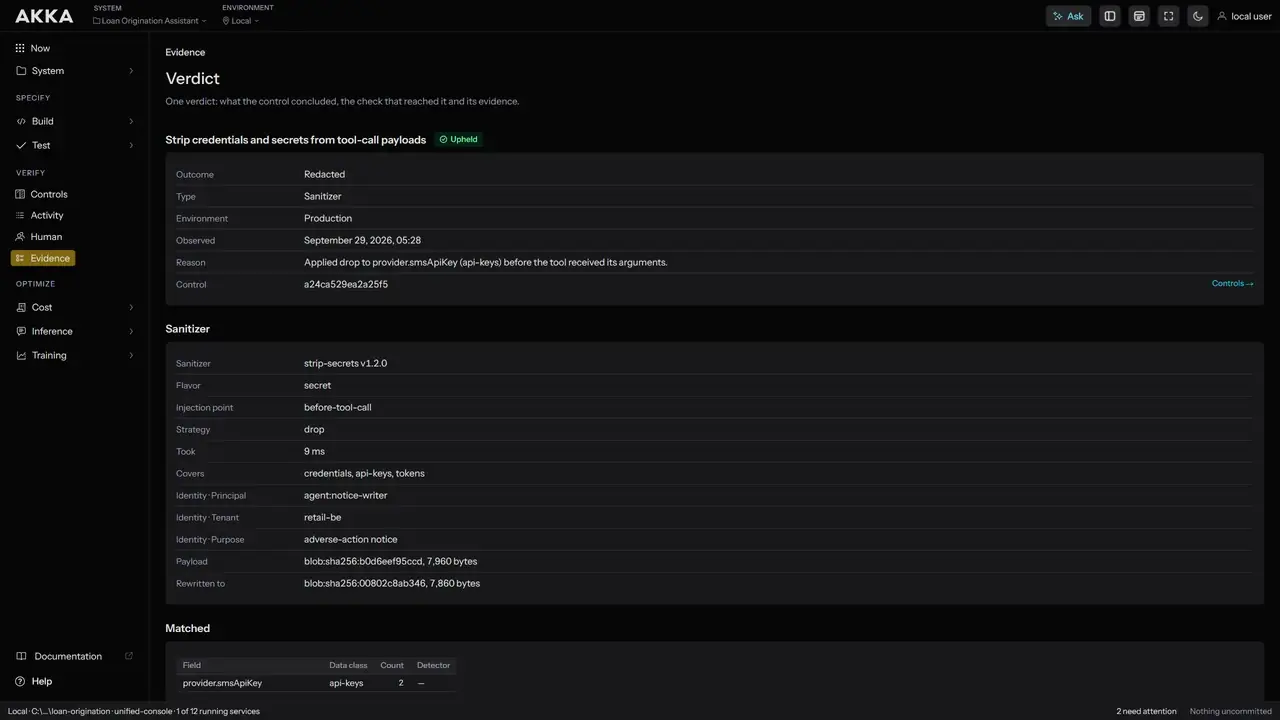Screen dimensions: 1280x720
Task: Expand the Build submenu chevron
Action: pyautogui.click(x=131, y=121)
